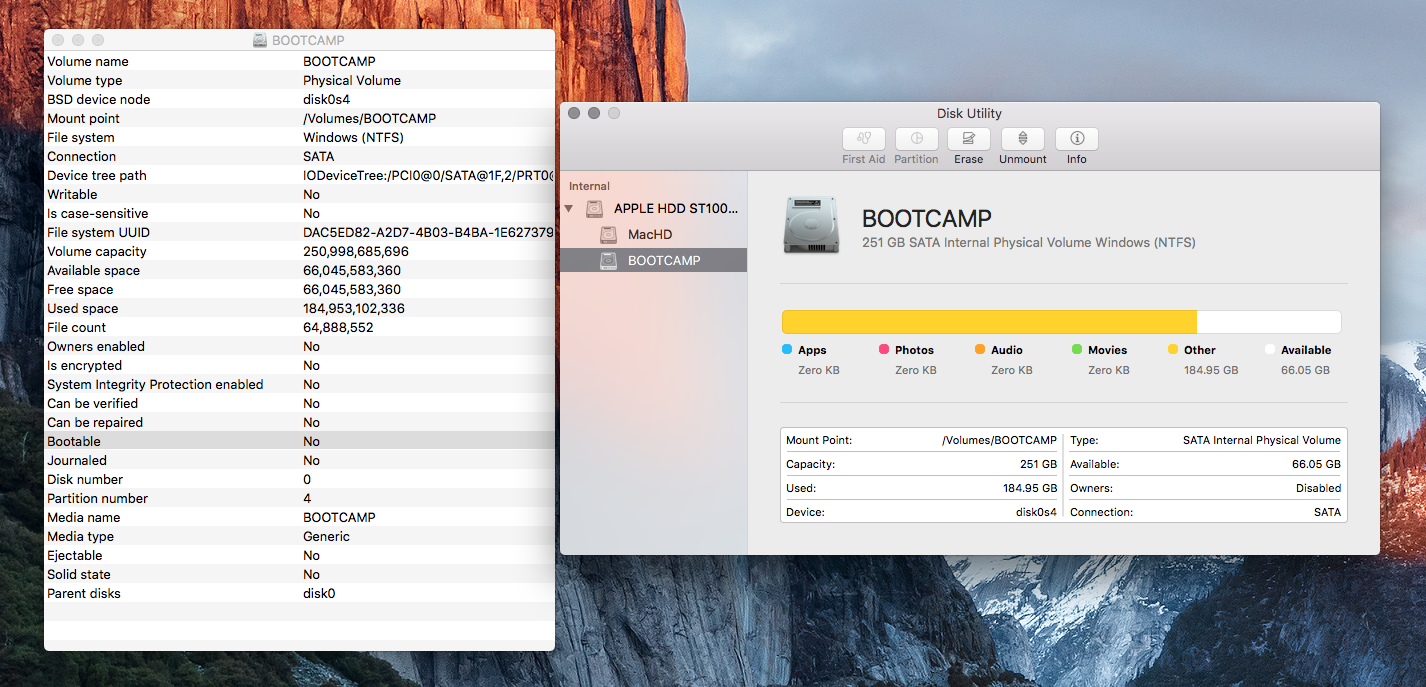Image resolution: width=1426 pixels, height=687 pixels.
Task: Click the APPLE HDD drive icon in sidebar
Action: click(595, 209)
